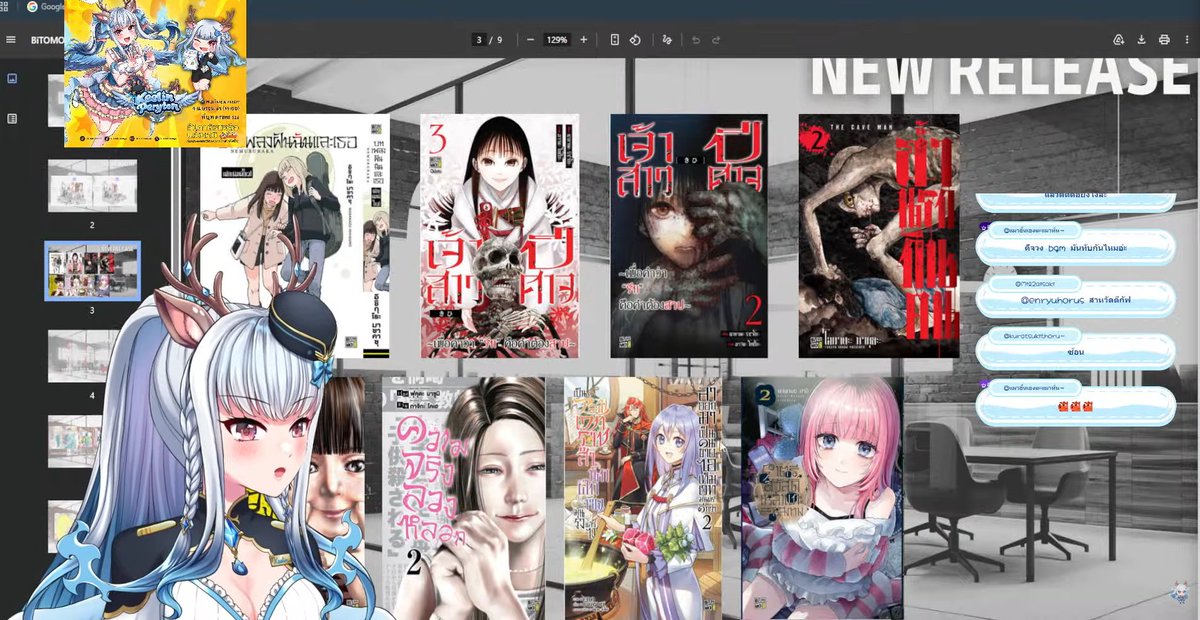Print the PDF document
The height and width of the screenshot is (620, 1200).
(x=1164, y=40)
